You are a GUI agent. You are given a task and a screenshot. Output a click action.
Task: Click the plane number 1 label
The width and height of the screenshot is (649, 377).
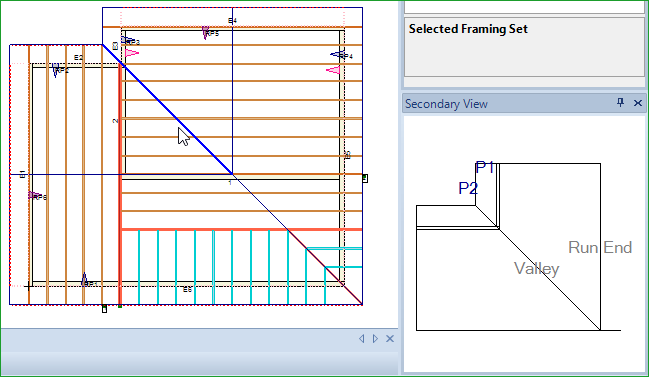click(x=230, y=182)
